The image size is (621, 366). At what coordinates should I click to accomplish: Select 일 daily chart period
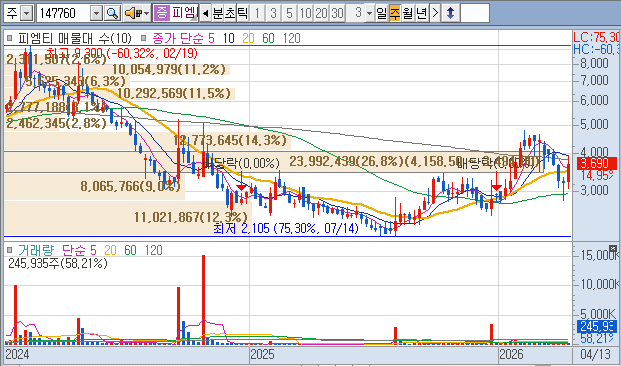point(382,13)
